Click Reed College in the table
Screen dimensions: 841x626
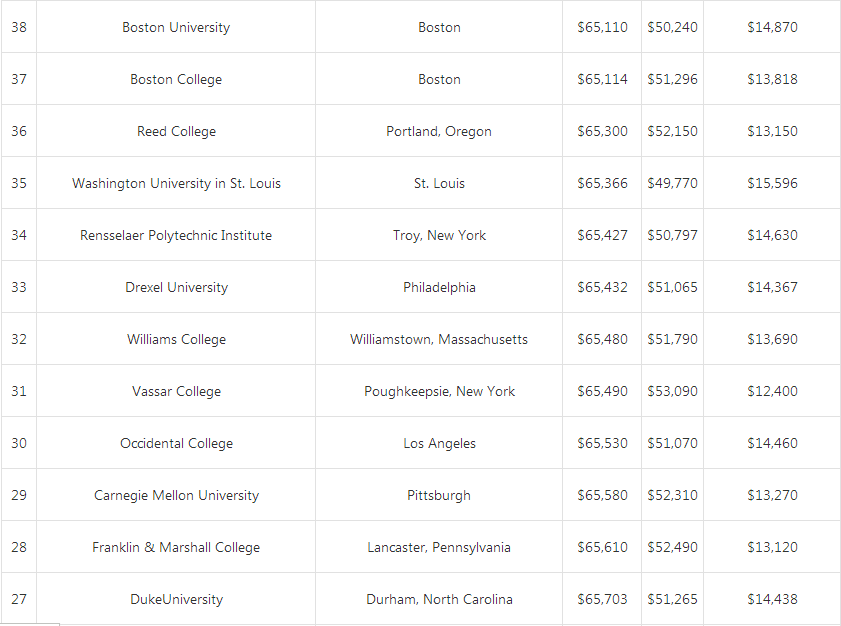pos(176,131)
